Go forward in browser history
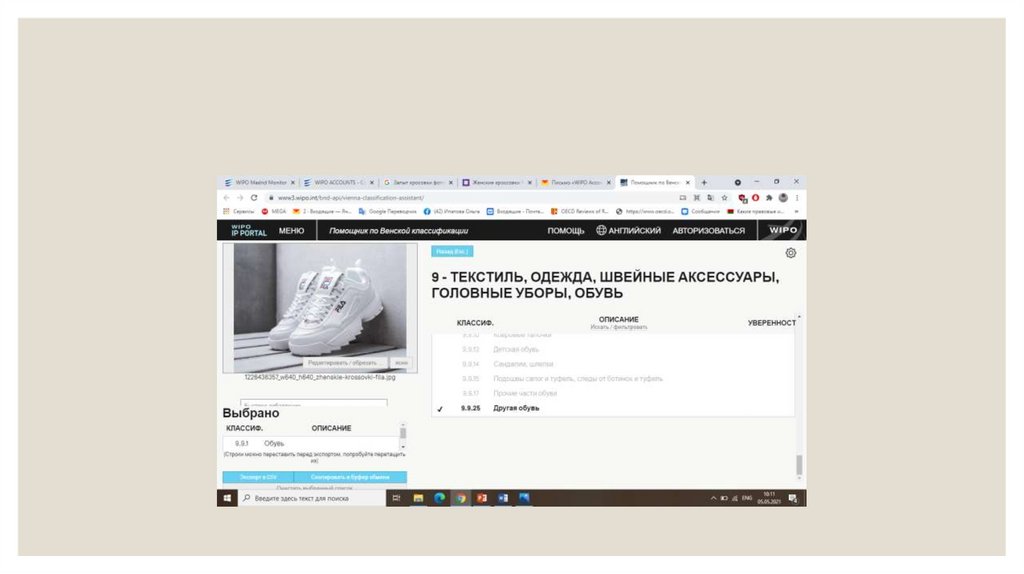This screenshot has width=1024, height=574. pyautogui.click(x=240, y=198)
